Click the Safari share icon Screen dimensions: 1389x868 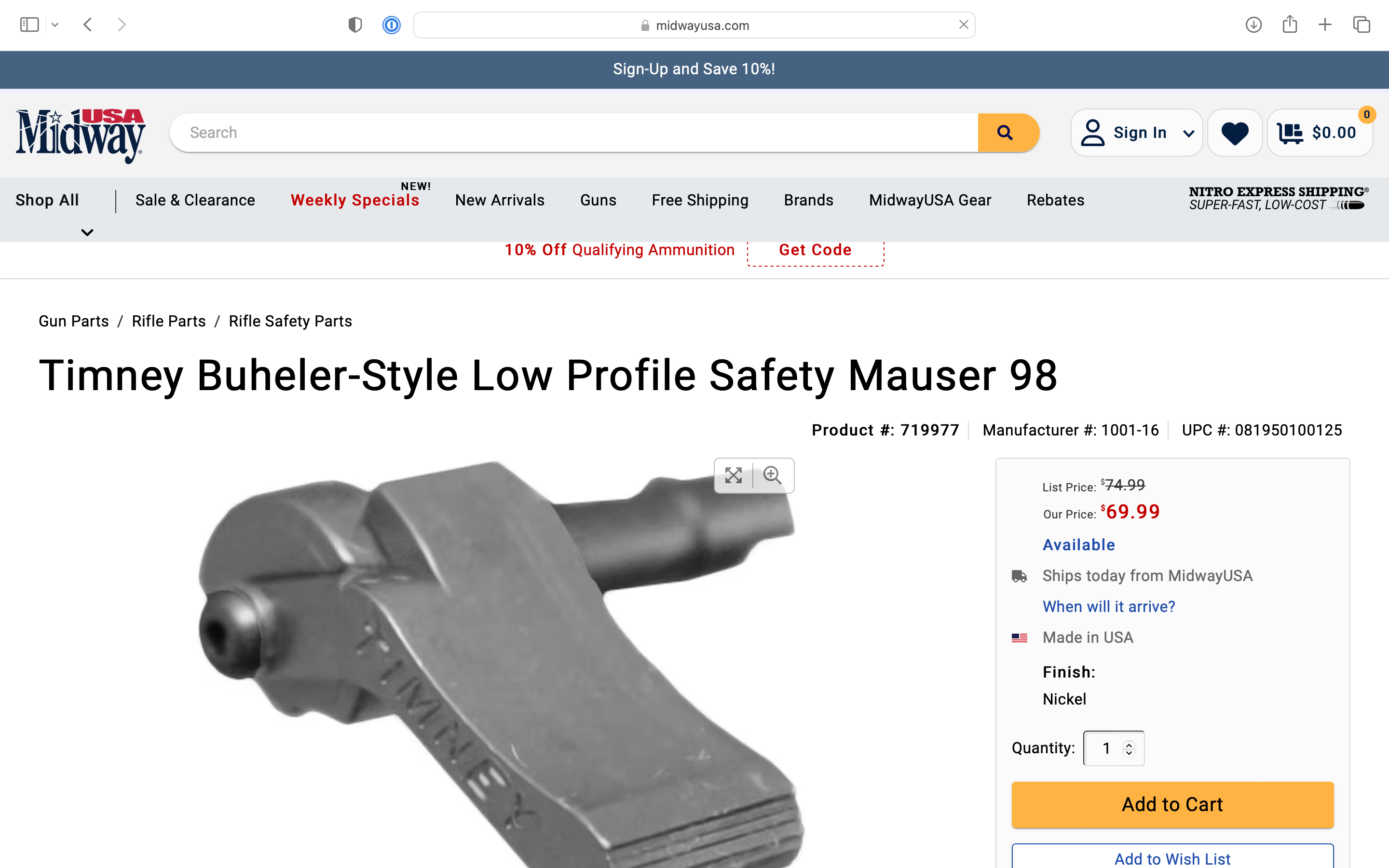click(1290, 24)
